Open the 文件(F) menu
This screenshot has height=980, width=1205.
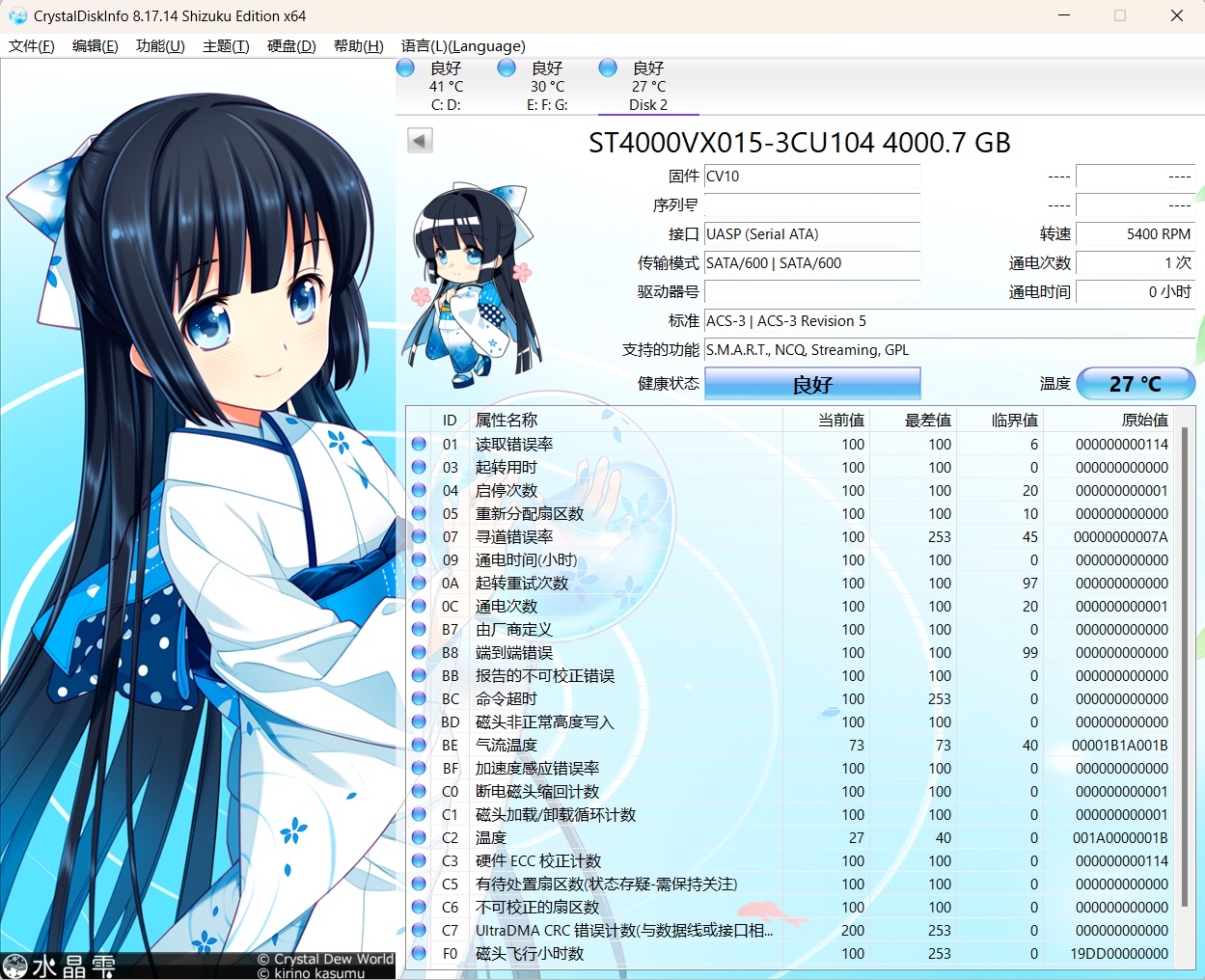pos(32,45)
